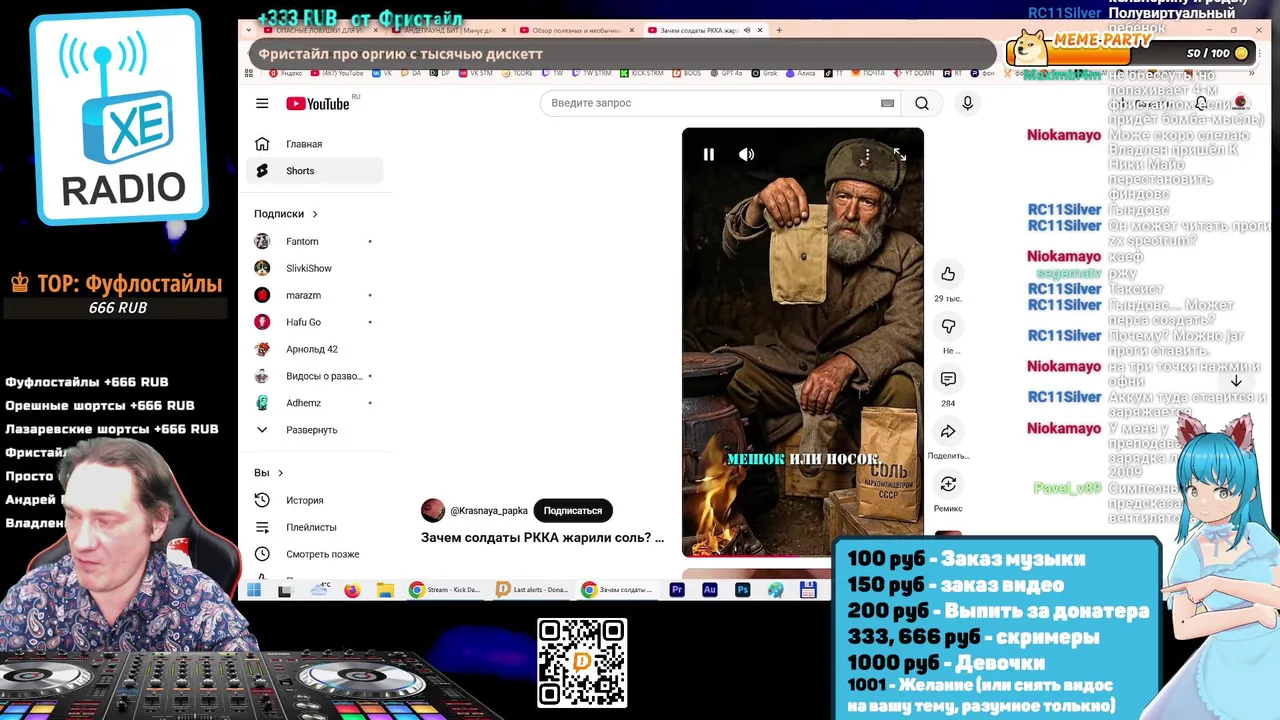Open the marazm subscription channel
This screenshot has height=720, width=1280.
(x=314, y=295)
